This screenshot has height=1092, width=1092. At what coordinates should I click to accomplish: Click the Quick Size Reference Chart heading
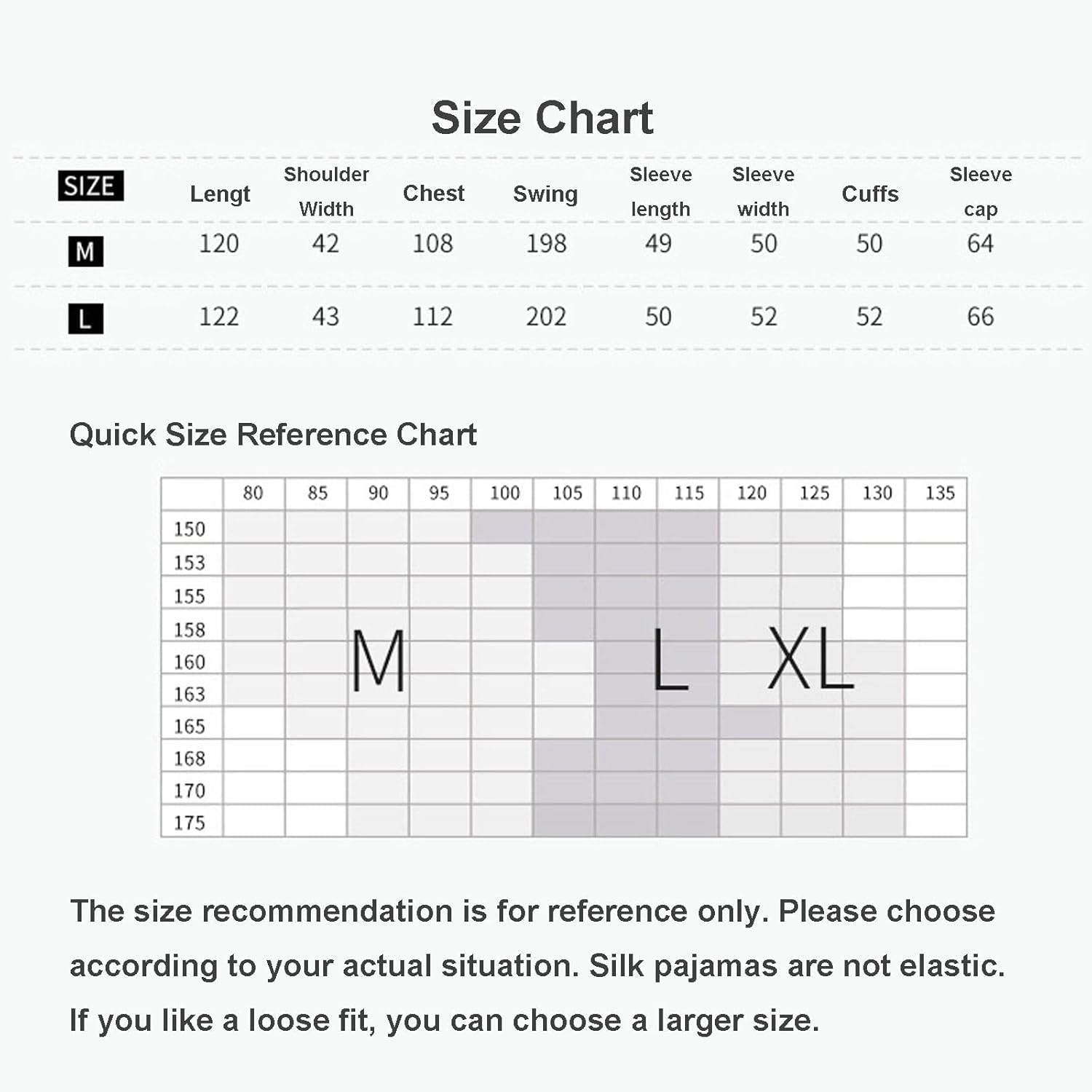273,435
